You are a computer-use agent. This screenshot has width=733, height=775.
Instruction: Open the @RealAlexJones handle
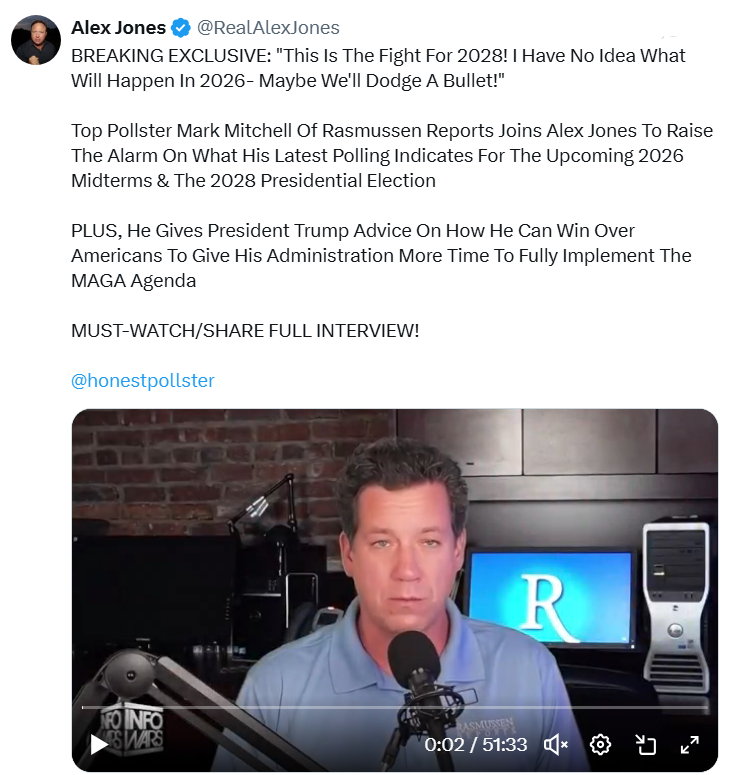pos(268,28)
